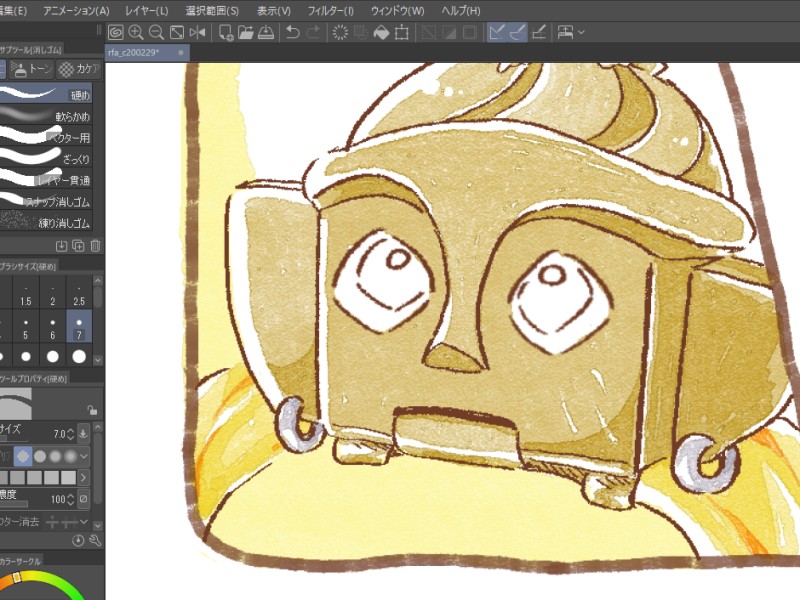Open the フィルター(I) menu
This screenshot has width=800, height=600.
point(331,10)
